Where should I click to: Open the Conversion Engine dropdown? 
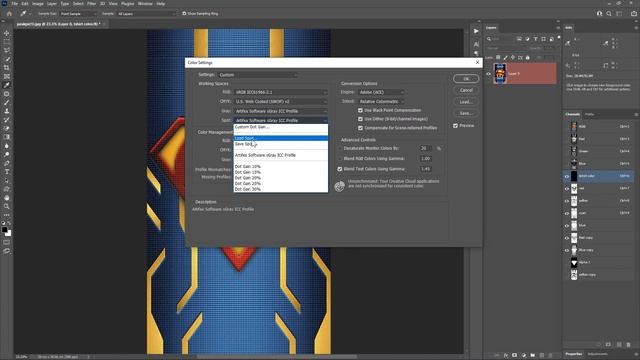[382, 92]
